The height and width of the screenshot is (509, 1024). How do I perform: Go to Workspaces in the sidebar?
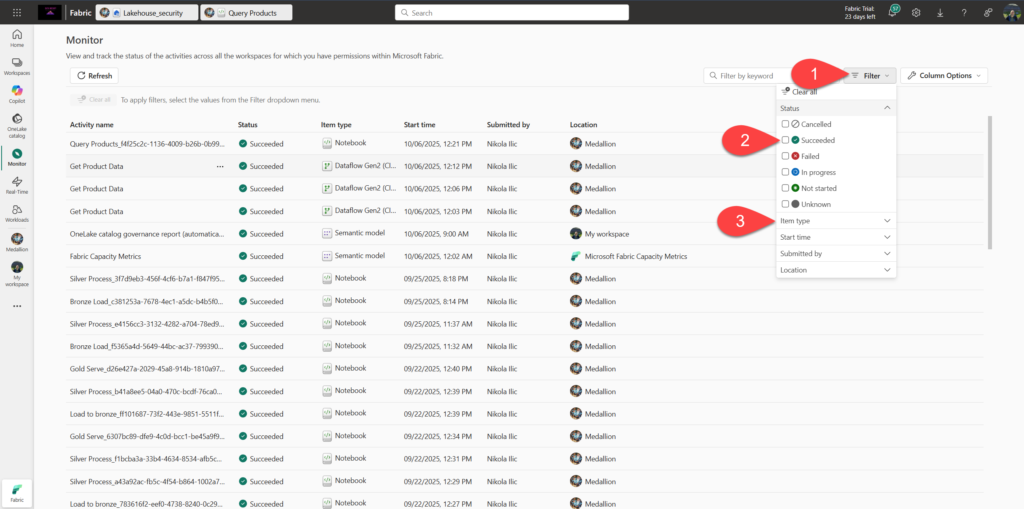tap(17, 65)
